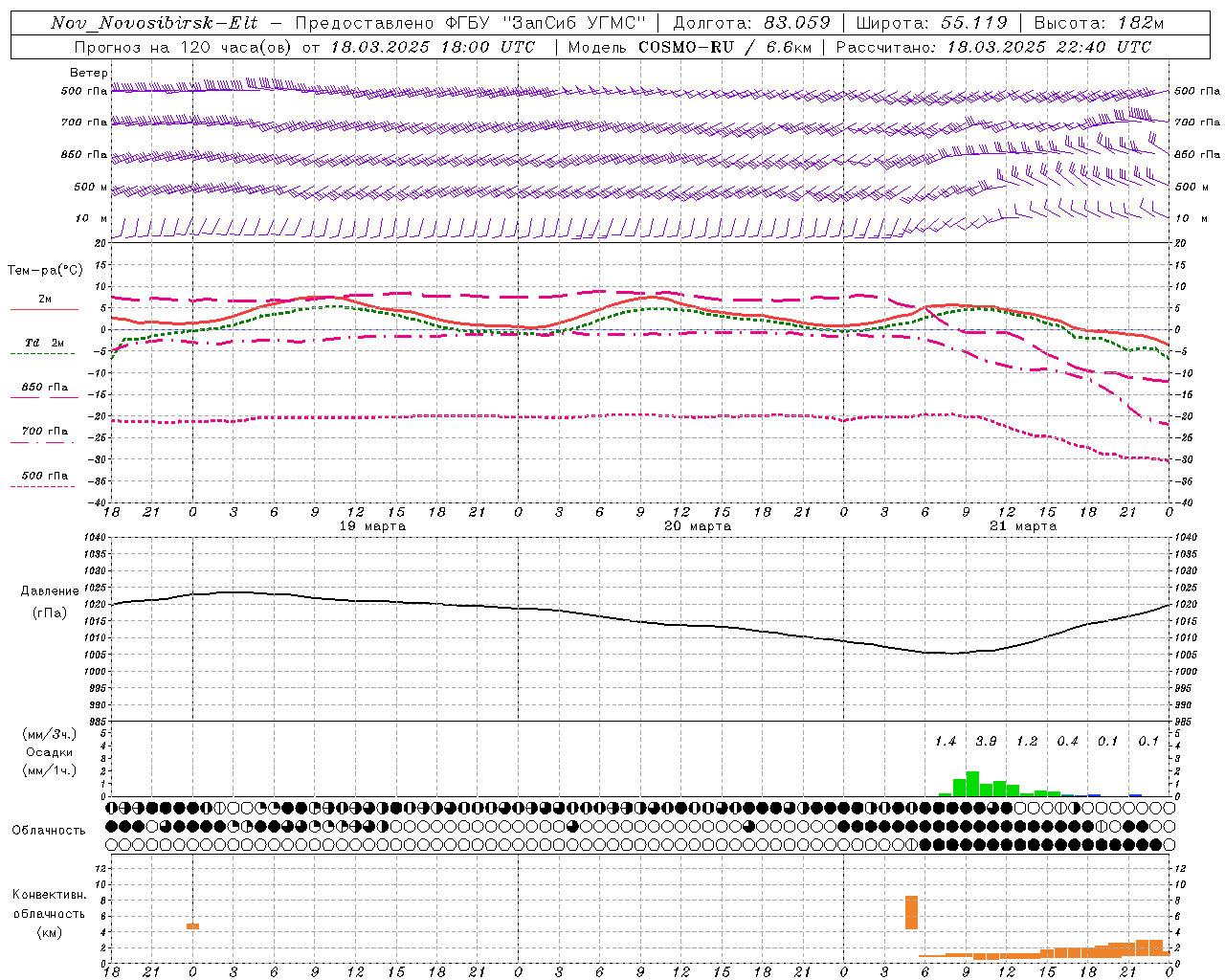Click the 0.4 precipitation total
The height and width of the screenshot is (980, 1225).
pyautogui.click(x=1067, y=742)
